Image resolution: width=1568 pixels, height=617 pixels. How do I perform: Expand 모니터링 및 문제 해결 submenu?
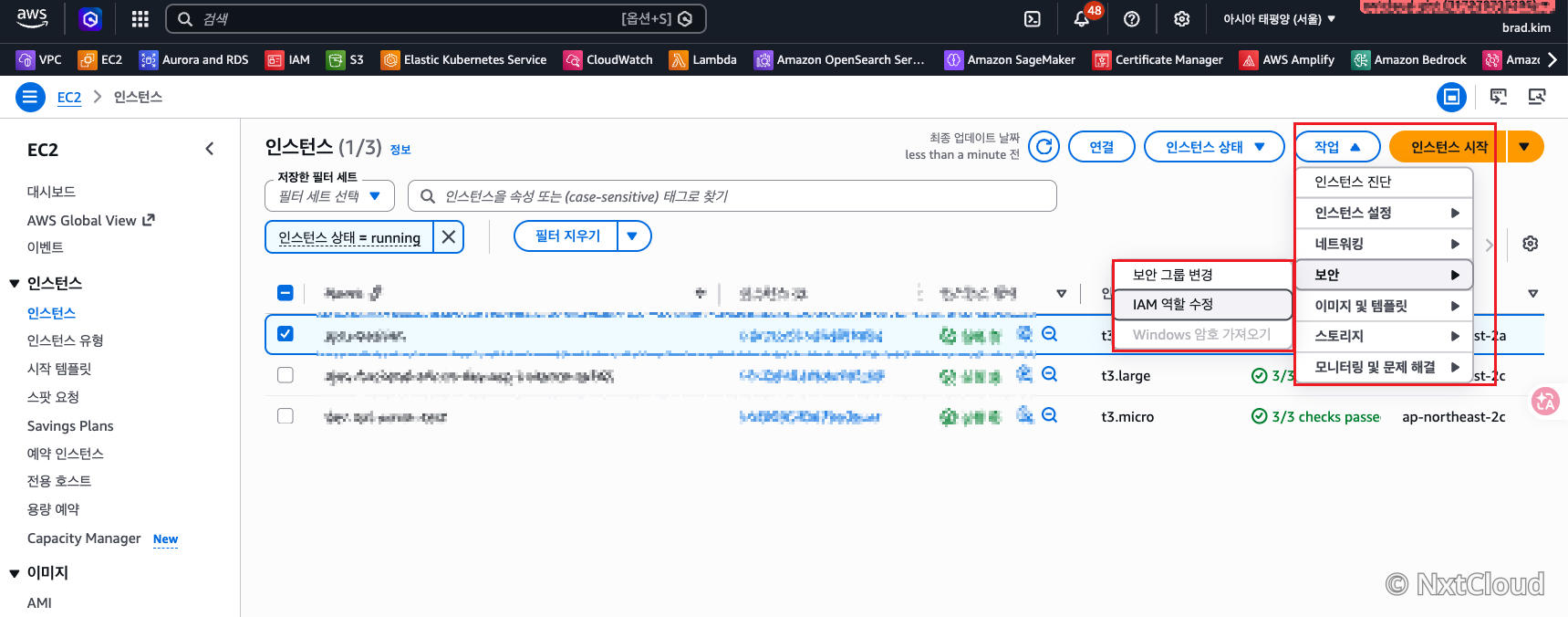pyautogui.click(x=1385, y=367)
